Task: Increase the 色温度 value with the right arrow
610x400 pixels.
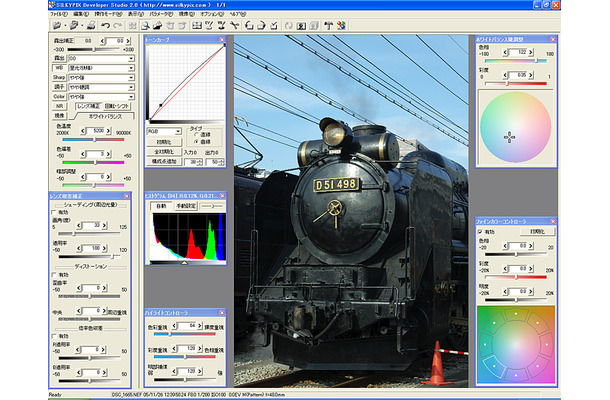Action: click(x=109, y=131)
